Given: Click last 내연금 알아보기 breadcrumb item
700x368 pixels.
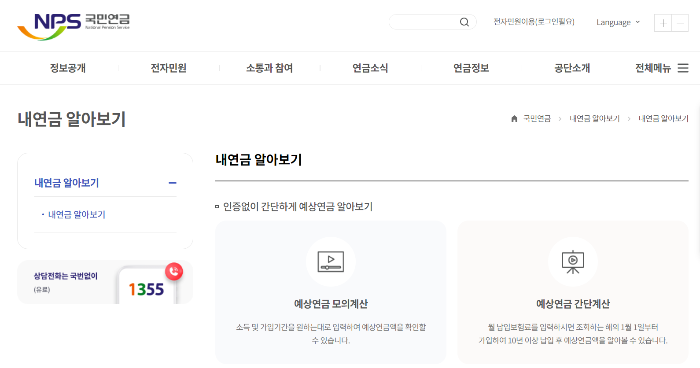Looking at the screenshot, I should 663,118.
